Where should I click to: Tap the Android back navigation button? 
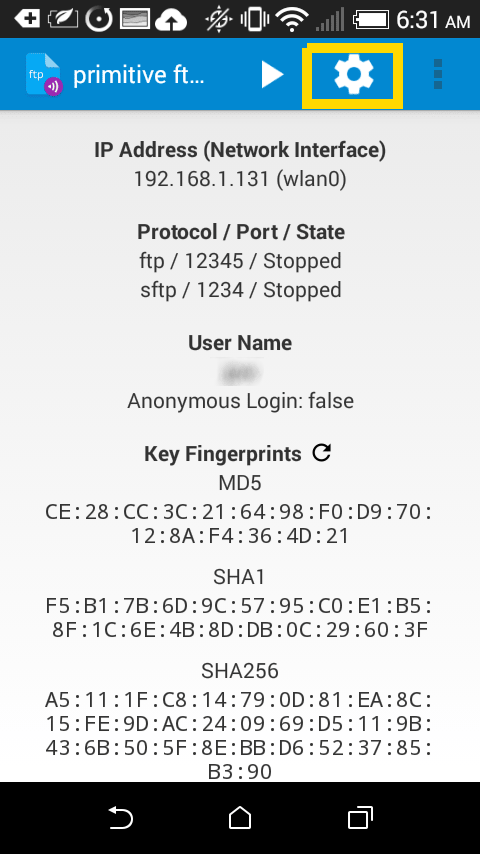(121, 818)
